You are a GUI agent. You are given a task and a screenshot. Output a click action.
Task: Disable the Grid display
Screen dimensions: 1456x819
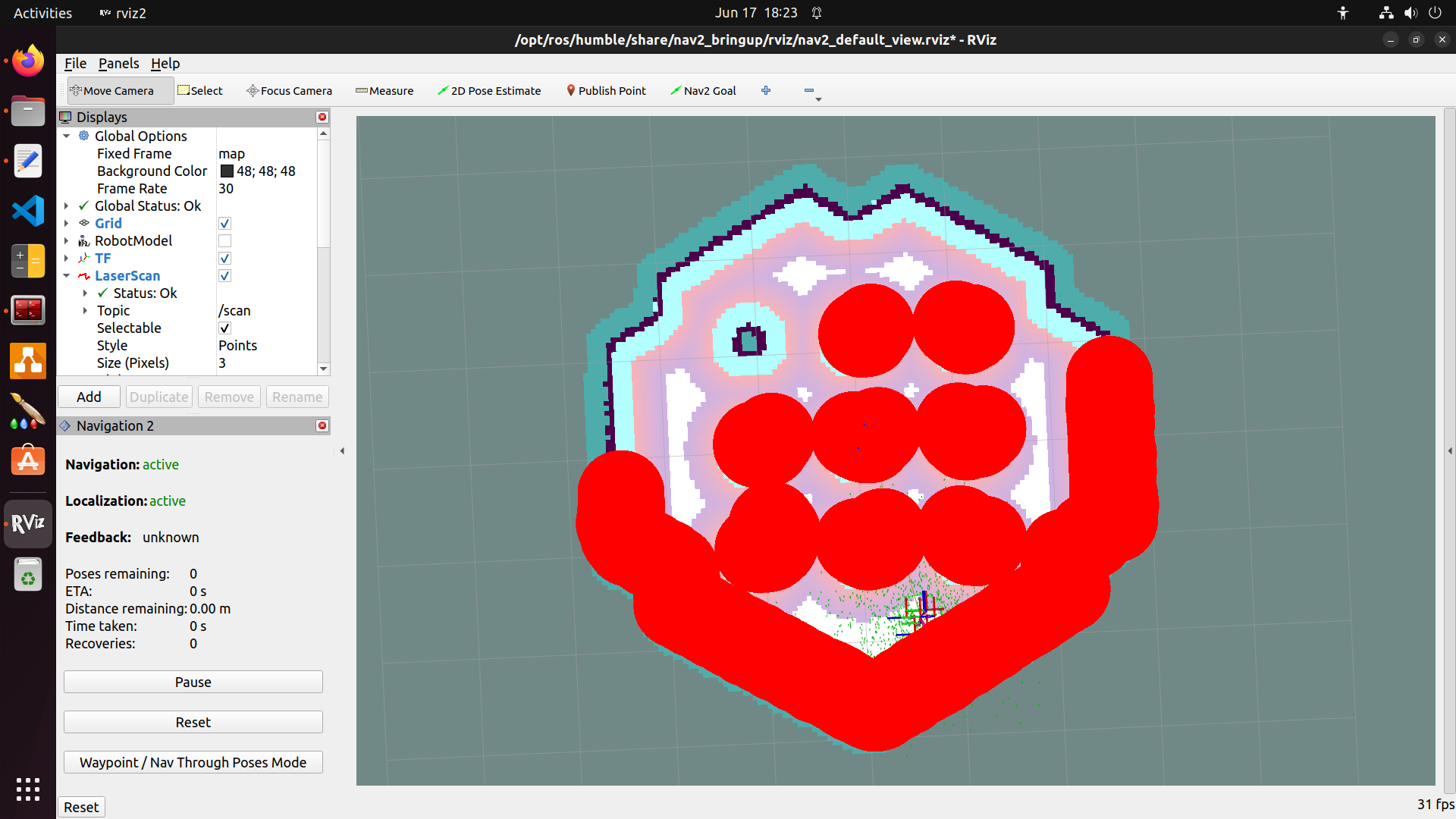point(224,223)
